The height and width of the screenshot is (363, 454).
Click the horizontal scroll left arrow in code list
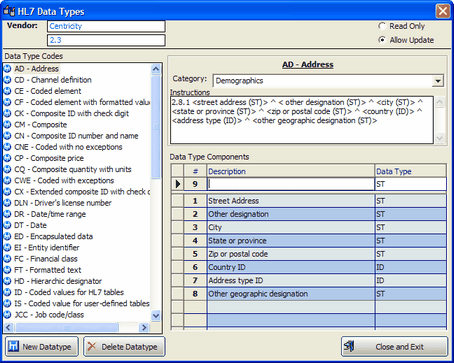tap(9, 327)
